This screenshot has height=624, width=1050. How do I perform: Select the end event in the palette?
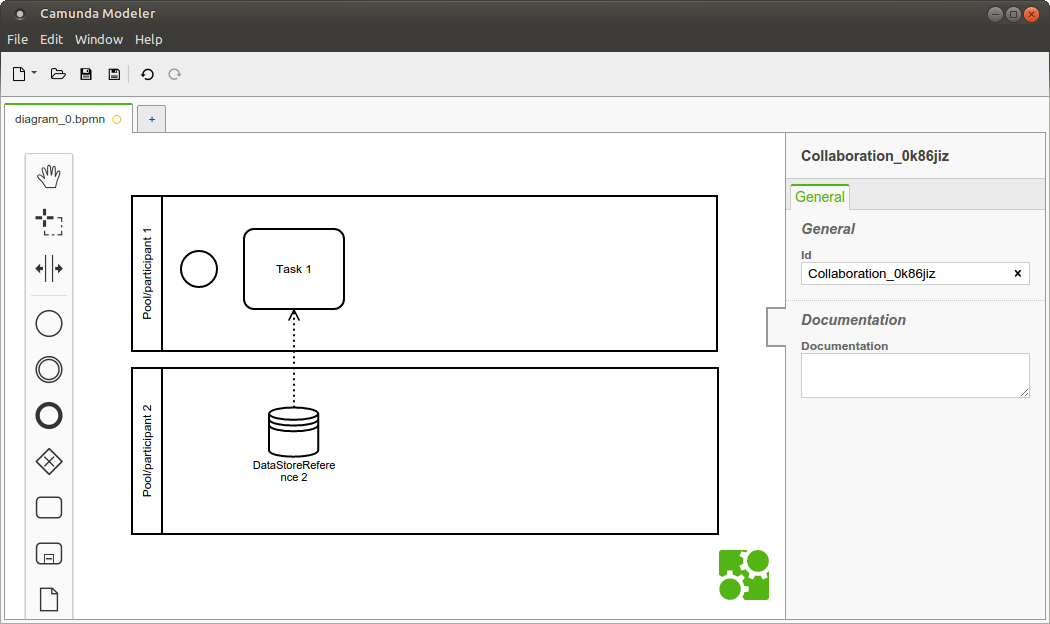[49, 416]
